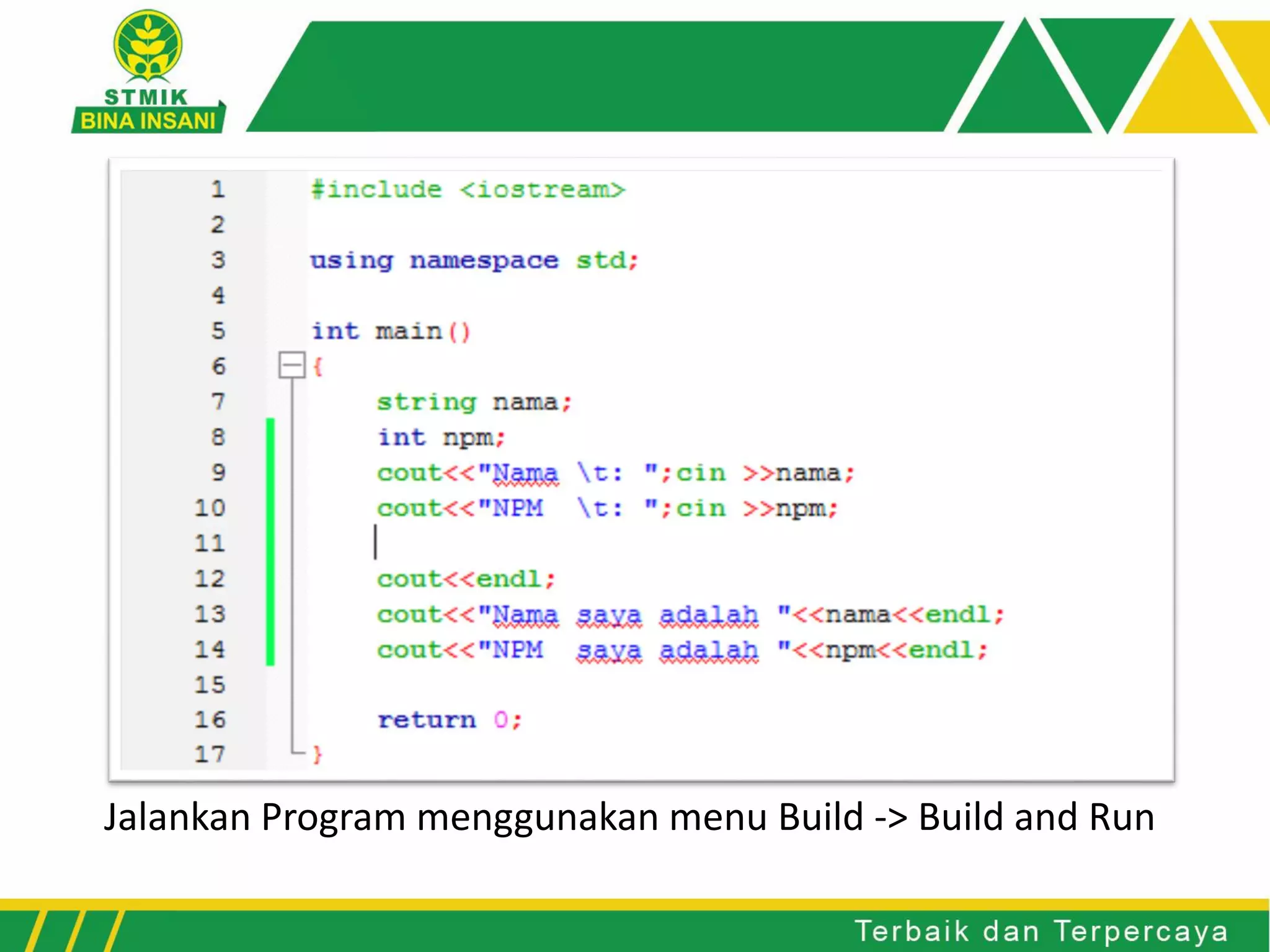Click line number 13 in gutter
1270x952 pixels.
tap(210, 614)
